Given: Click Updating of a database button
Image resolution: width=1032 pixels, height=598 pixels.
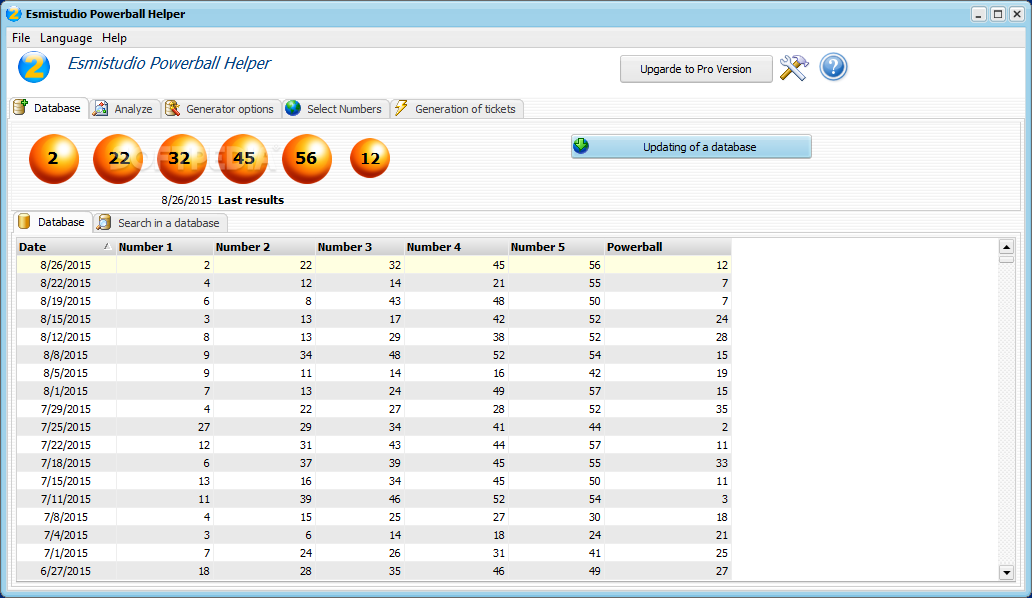Looking at the screenshot, I should pyautogui.click(x=691, y=147).
